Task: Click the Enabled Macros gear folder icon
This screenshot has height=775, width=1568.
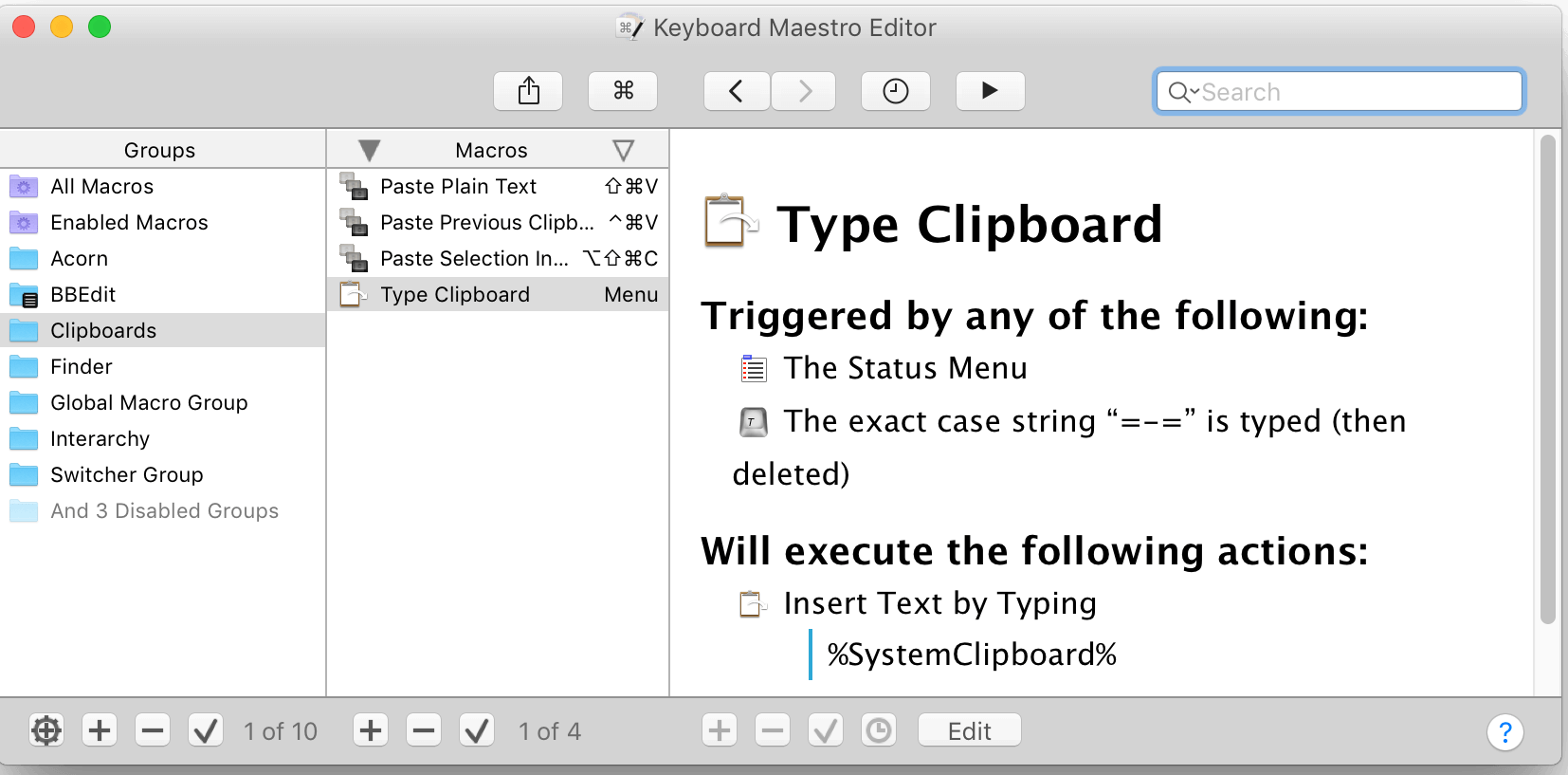Action: pos(24,223)
